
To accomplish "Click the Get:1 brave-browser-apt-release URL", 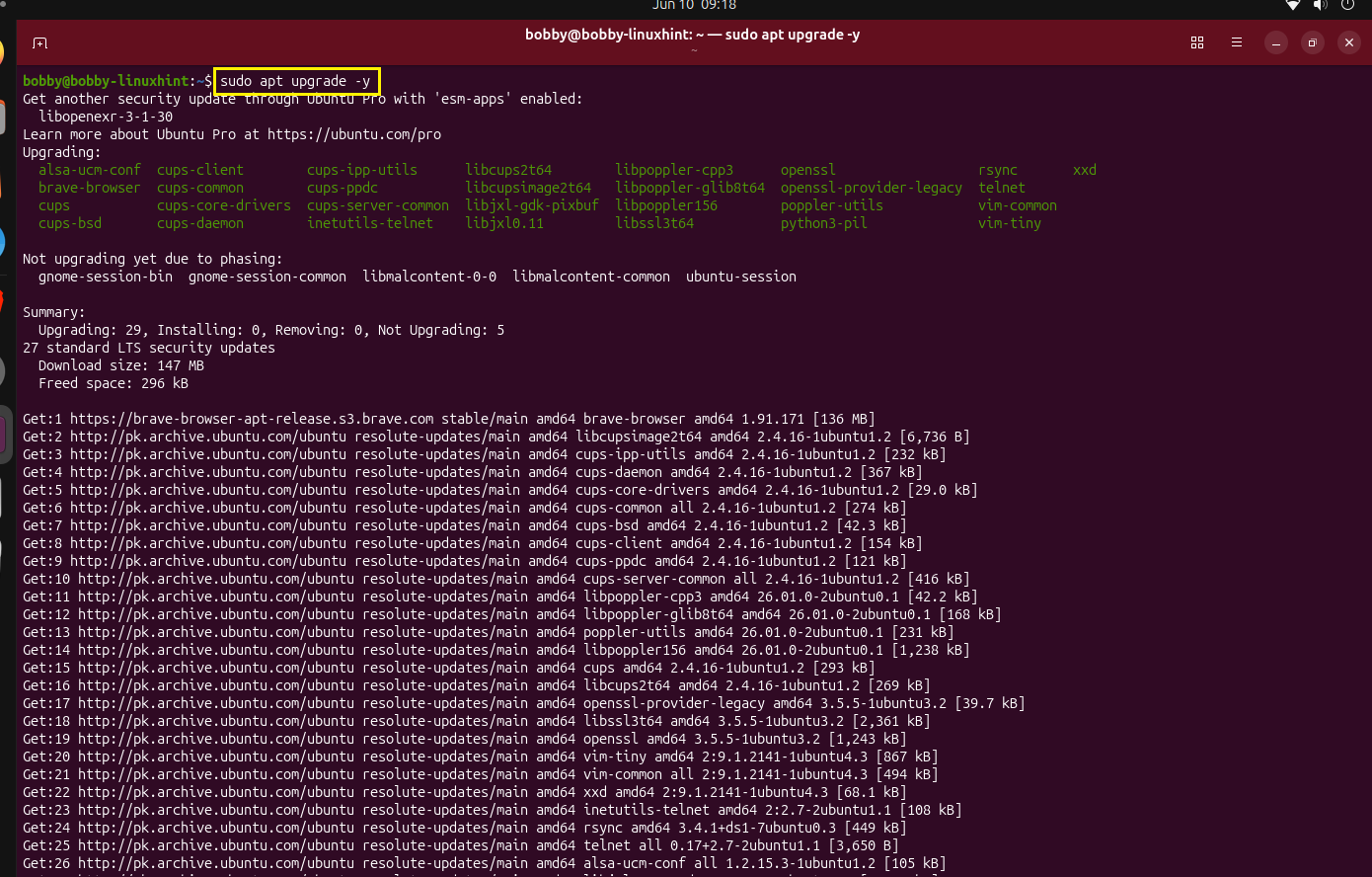I will tap(252, 419).
